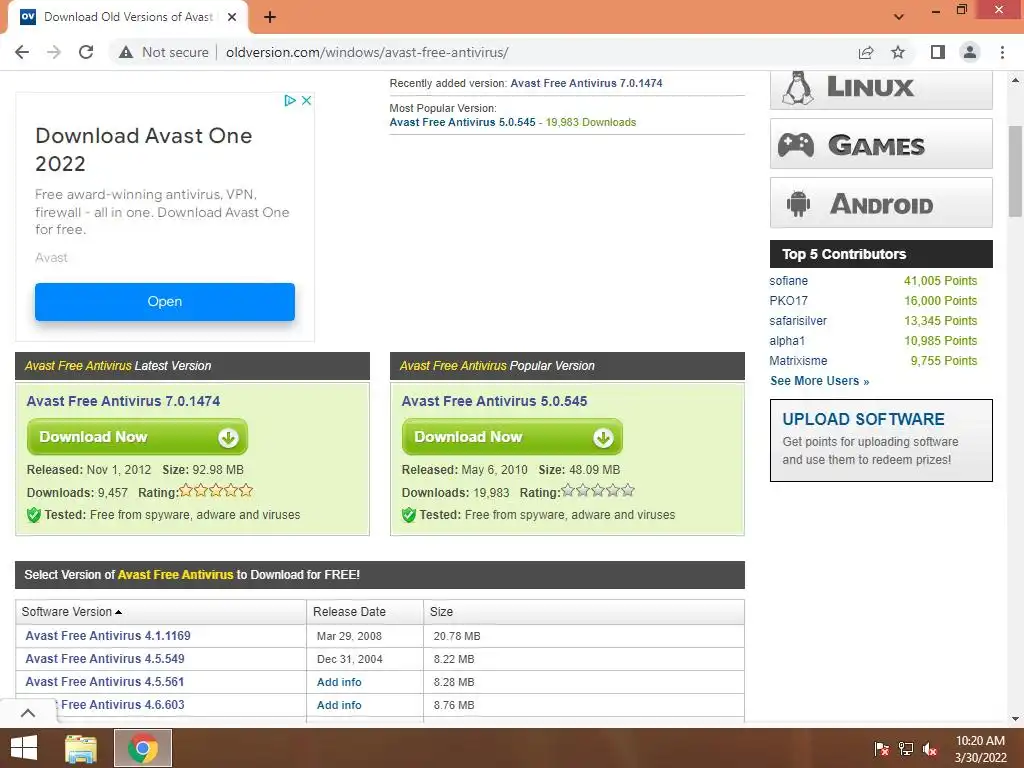
Task: Open Avast Free Antivirus 4.6.603
Action: (x=122, y=705)
